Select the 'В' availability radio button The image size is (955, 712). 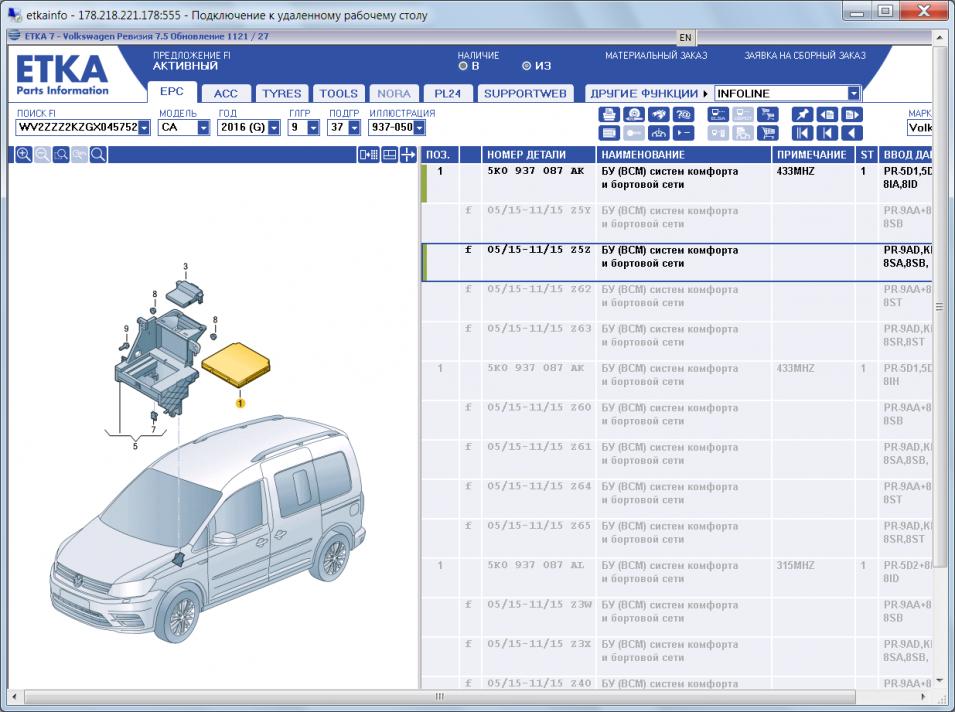463,66
